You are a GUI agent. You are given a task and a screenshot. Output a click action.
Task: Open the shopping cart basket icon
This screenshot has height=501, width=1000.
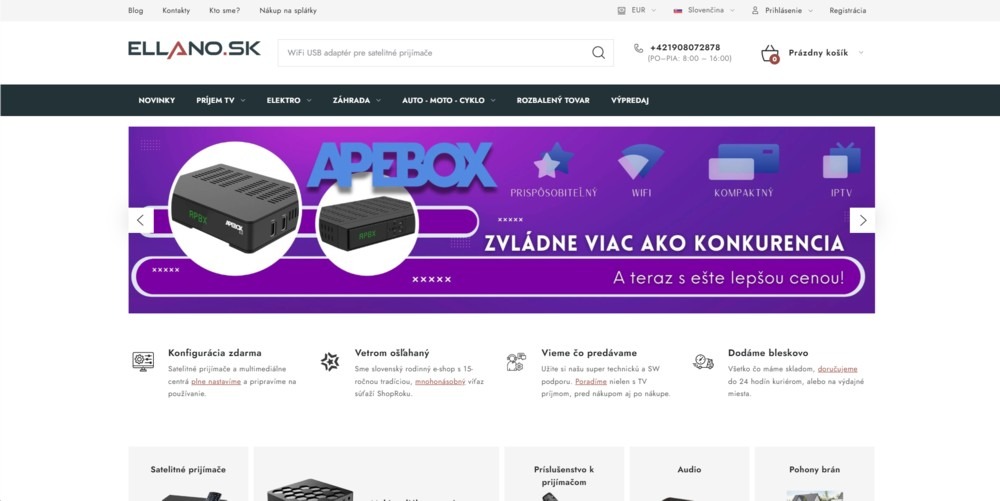click(770, 54)
